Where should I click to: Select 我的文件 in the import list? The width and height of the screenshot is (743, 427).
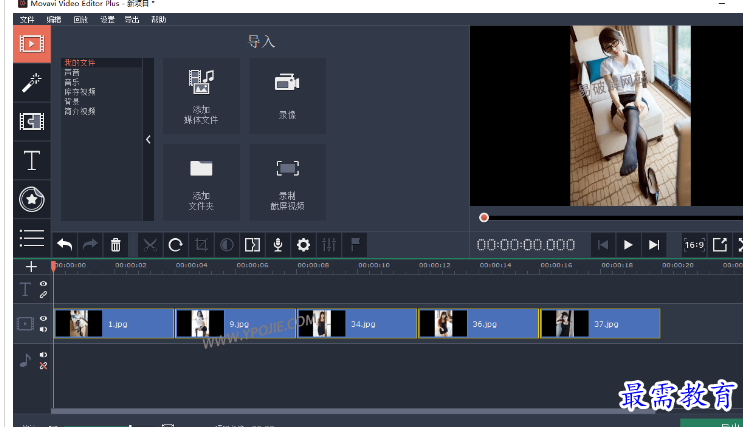[101, 63]
